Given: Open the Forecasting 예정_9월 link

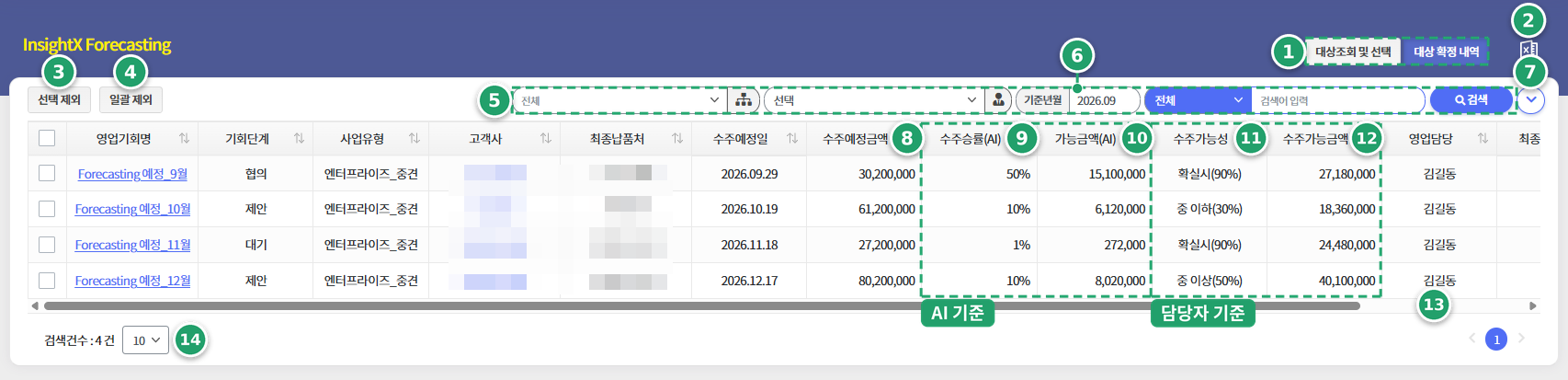Looking at the screenshot, I should [132, 174].
